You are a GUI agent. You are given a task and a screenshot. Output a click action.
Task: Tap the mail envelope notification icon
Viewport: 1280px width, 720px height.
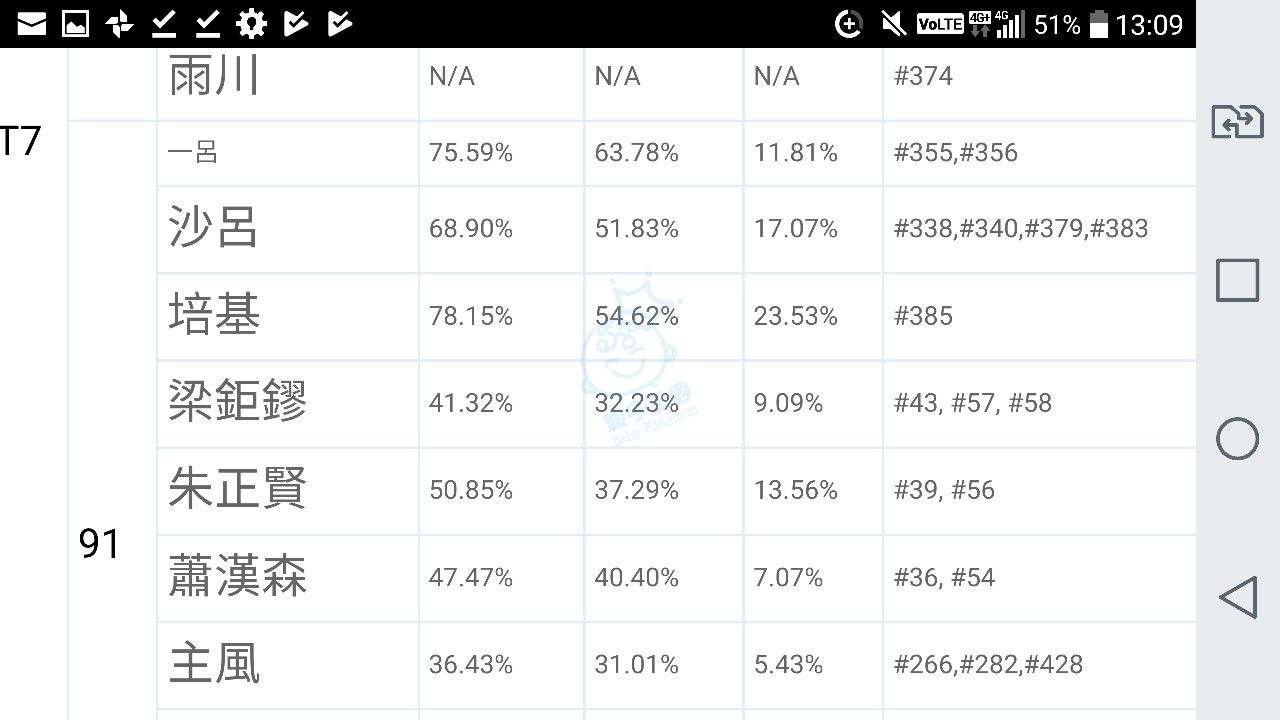point(32,24)
